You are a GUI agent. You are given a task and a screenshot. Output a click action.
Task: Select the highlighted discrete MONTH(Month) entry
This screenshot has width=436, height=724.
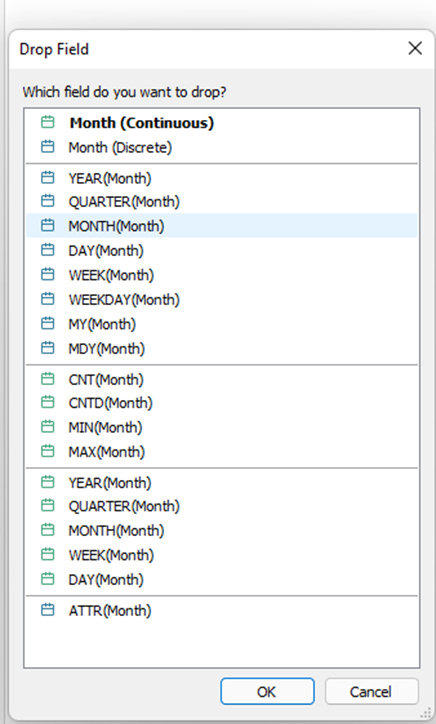(x=222, y=226)
